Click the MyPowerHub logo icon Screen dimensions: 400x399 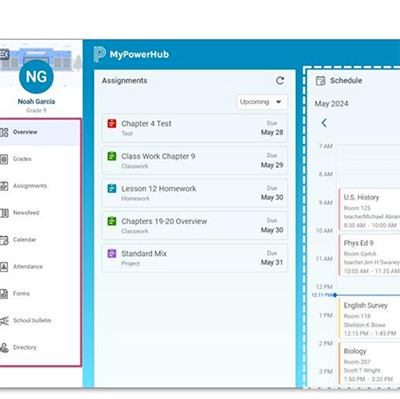99,54
